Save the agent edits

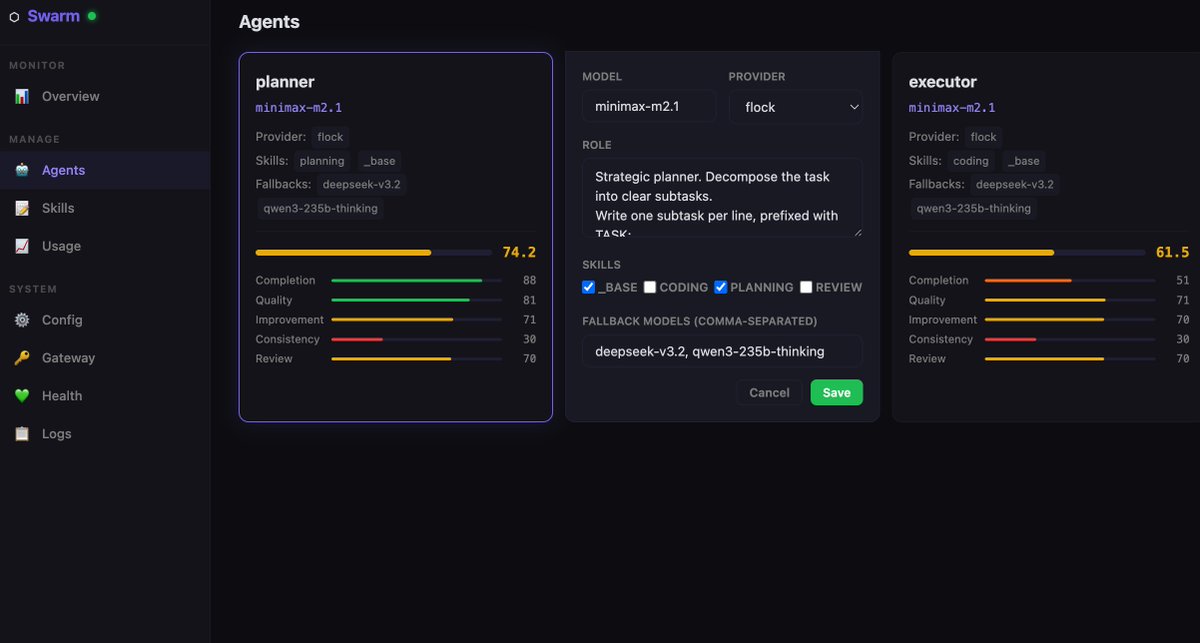point(837,393)
